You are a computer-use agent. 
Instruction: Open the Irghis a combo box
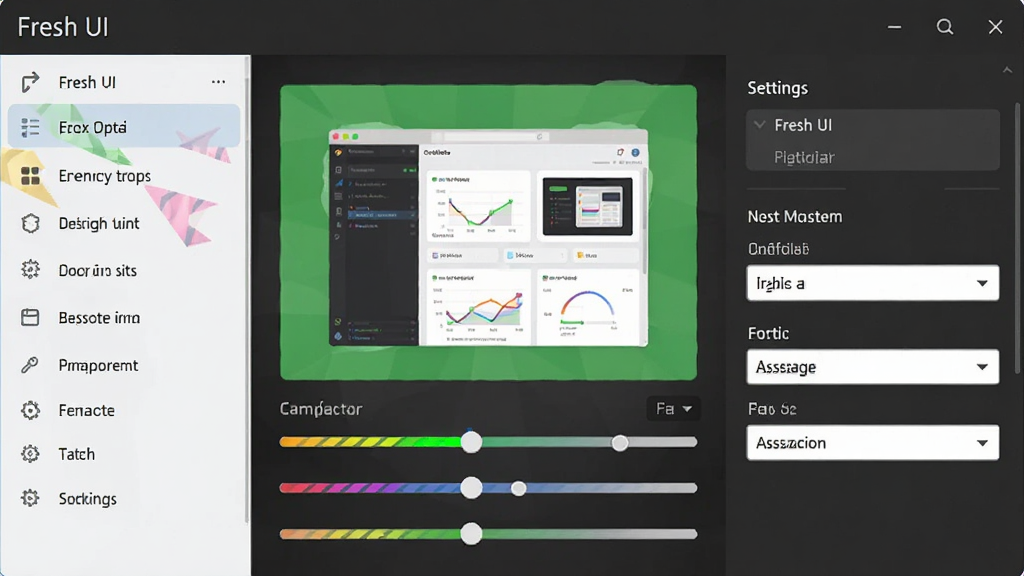point(872,283)
